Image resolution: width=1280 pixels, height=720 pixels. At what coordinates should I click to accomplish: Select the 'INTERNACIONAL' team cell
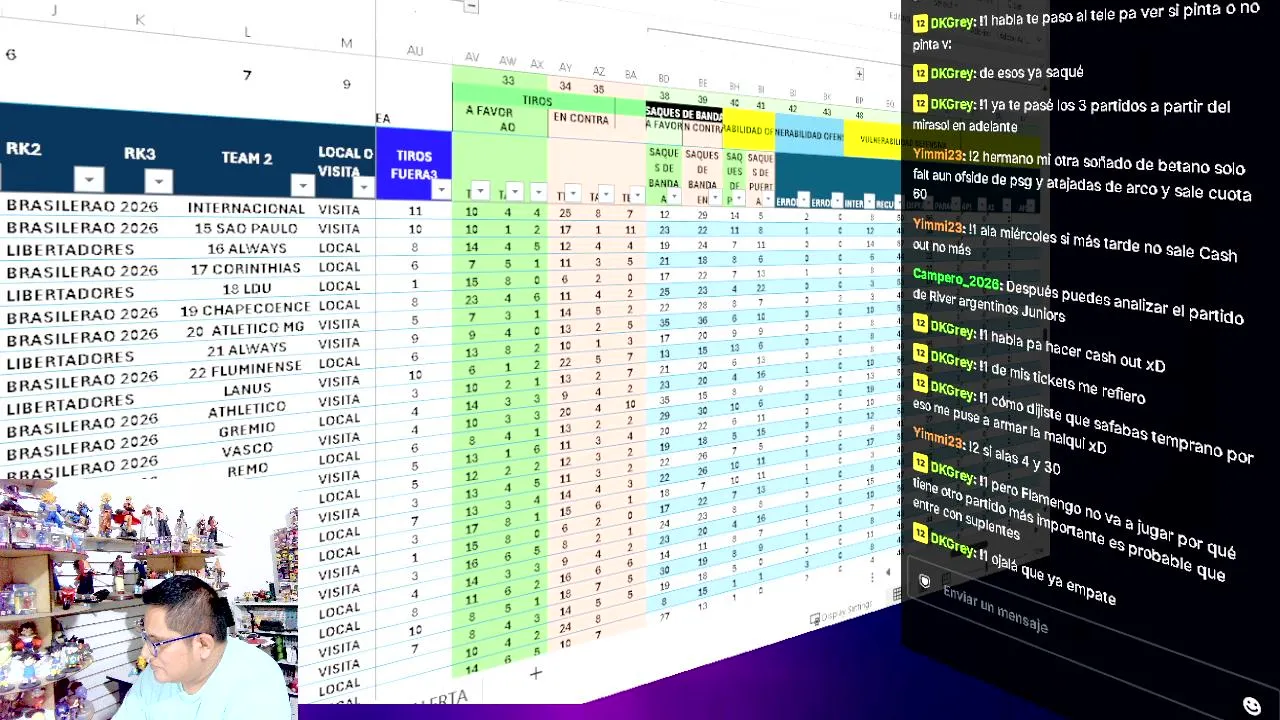[246, 208]
